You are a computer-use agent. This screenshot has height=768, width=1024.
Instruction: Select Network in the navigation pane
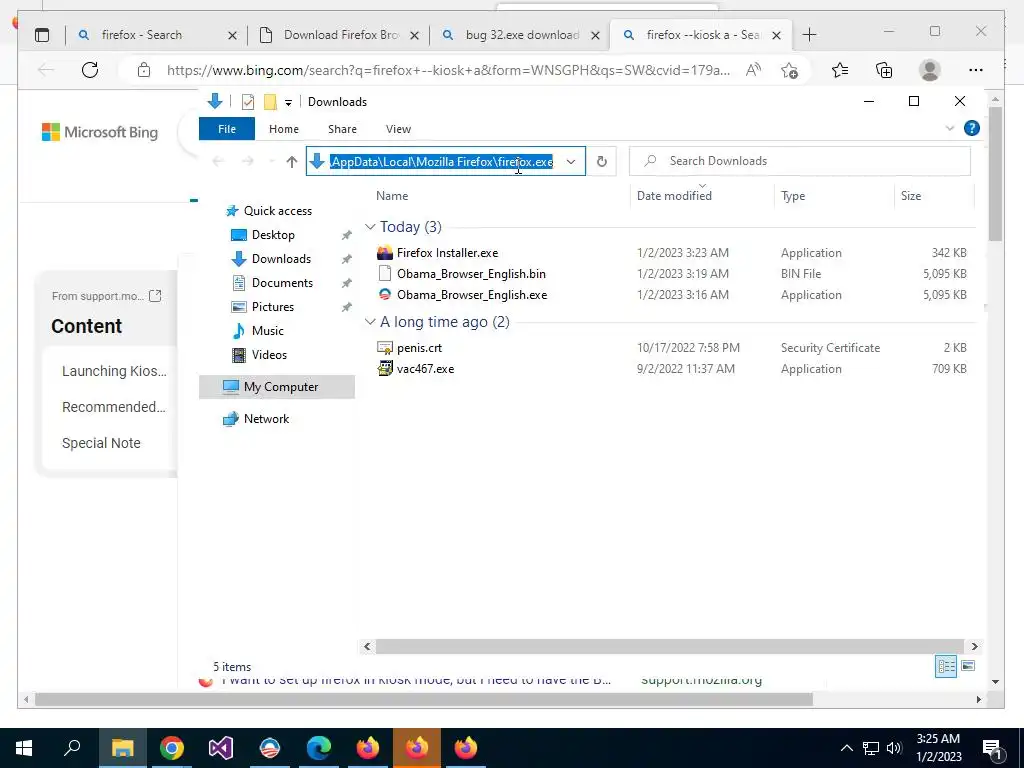click(266, 419)
